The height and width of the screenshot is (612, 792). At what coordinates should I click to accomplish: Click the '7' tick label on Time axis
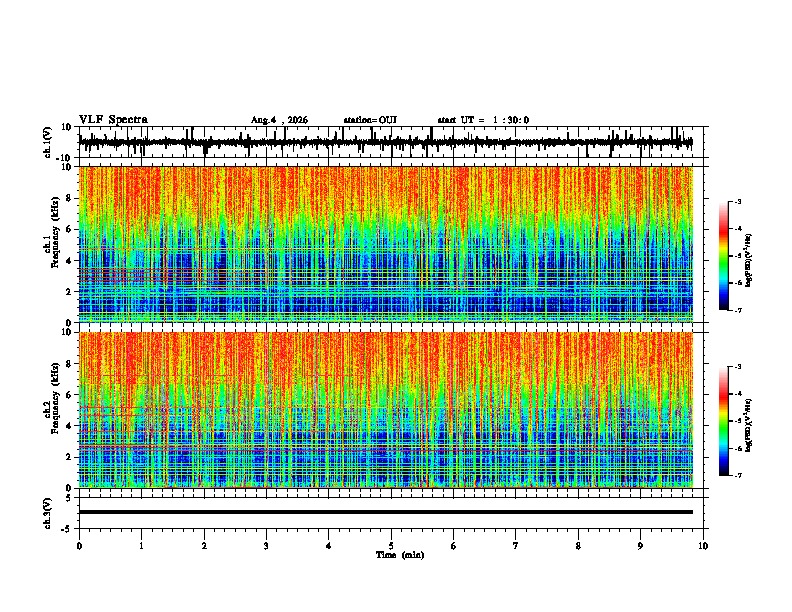point(516,546)
